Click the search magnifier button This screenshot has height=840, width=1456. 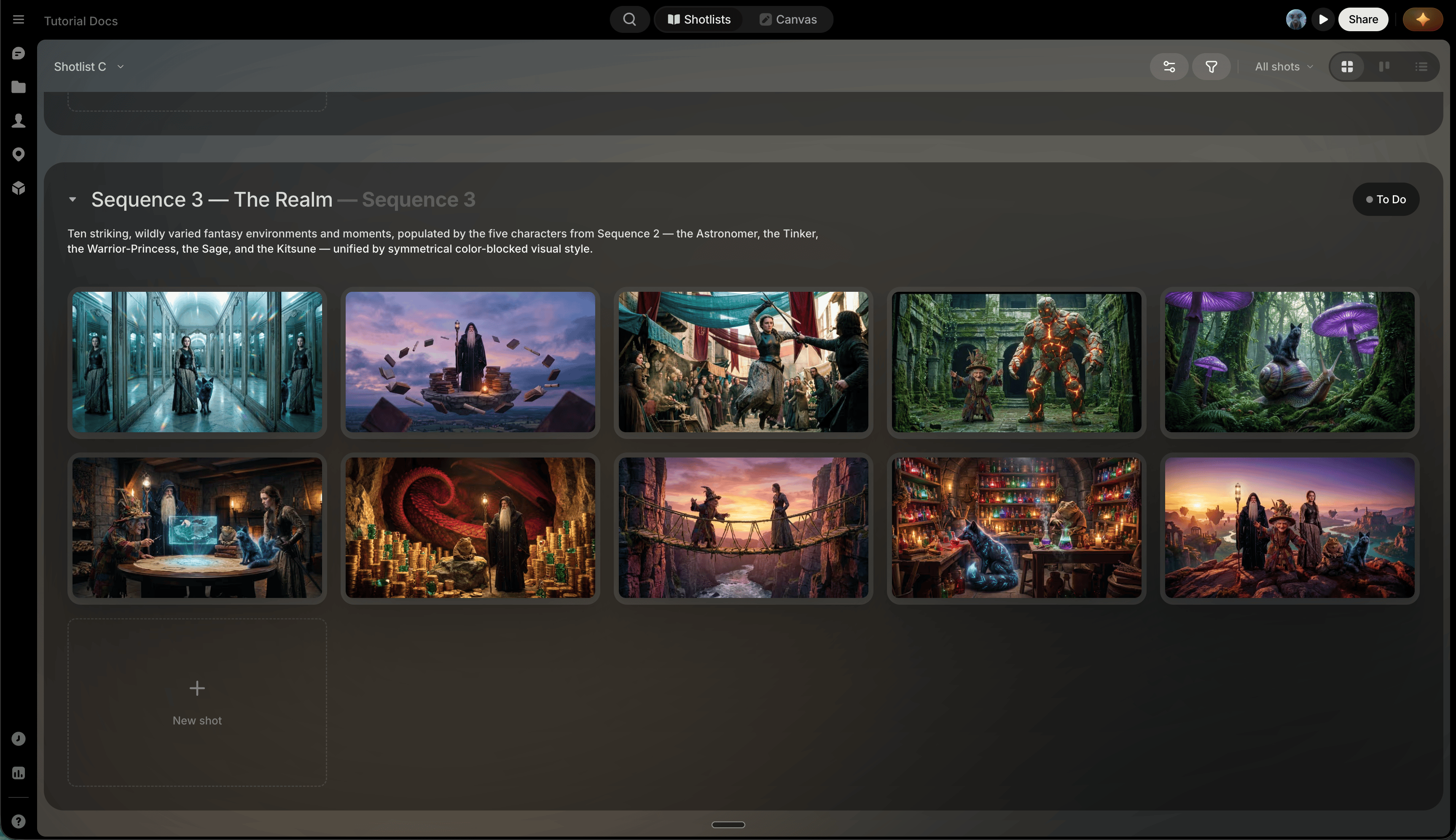[x=630, y=20]
